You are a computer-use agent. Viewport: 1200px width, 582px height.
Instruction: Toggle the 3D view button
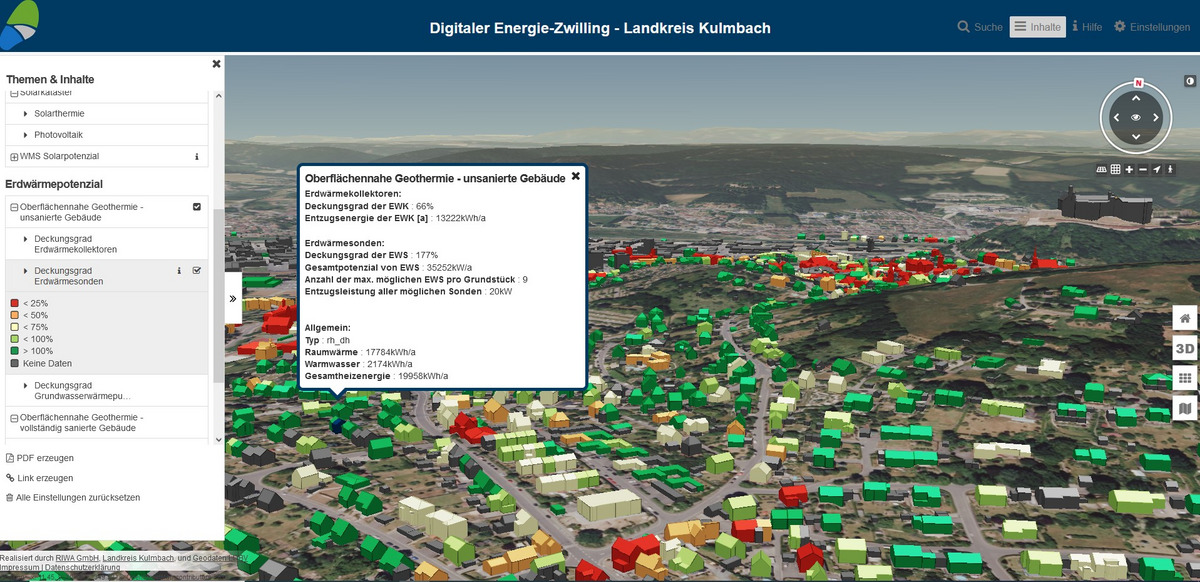click(1185, 348)
